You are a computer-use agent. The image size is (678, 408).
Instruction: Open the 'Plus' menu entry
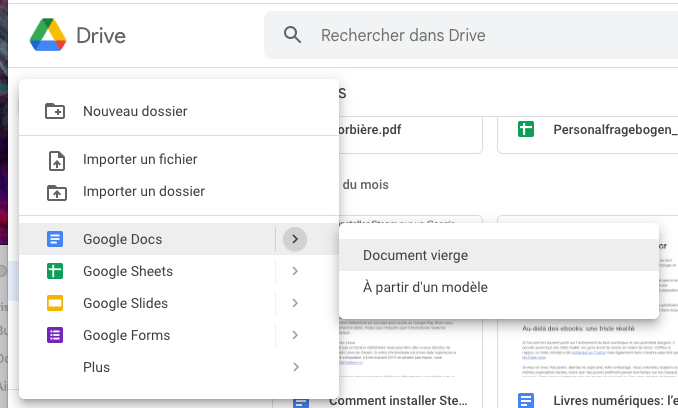(179, 367)
